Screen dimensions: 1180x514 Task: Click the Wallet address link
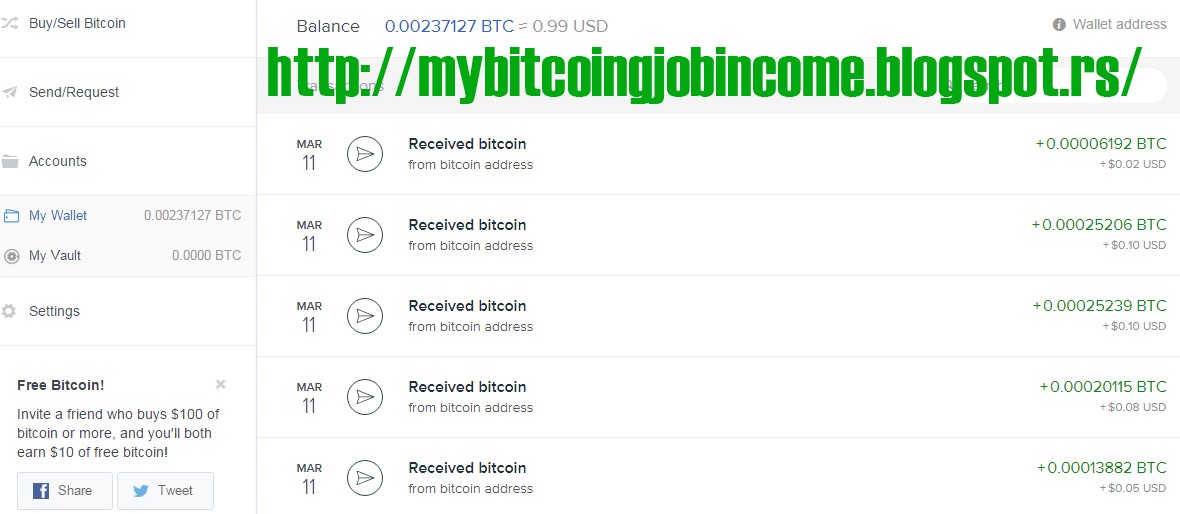[1119, 24]
